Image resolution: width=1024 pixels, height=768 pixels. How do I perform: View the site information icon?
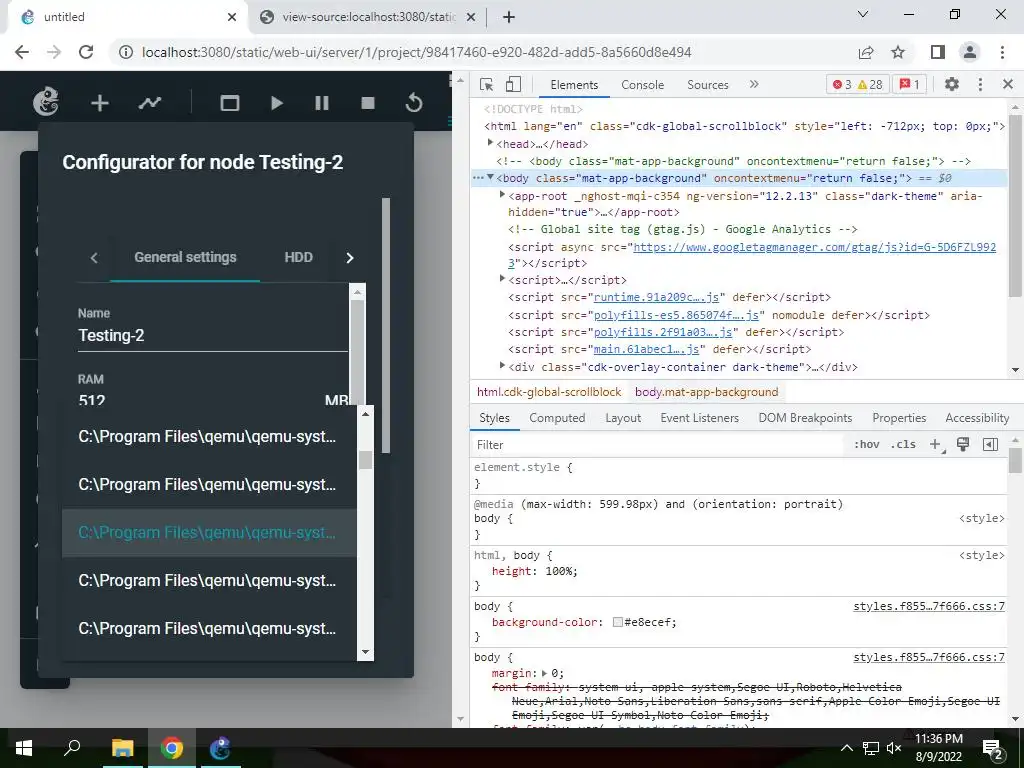coord(126,52)
